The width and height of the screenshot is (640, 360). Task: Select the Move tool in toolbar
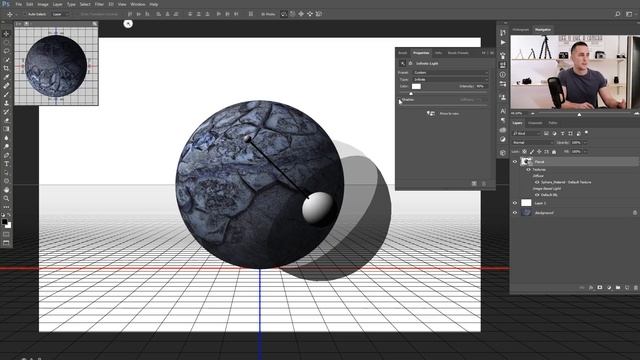[x=6, y=34]
